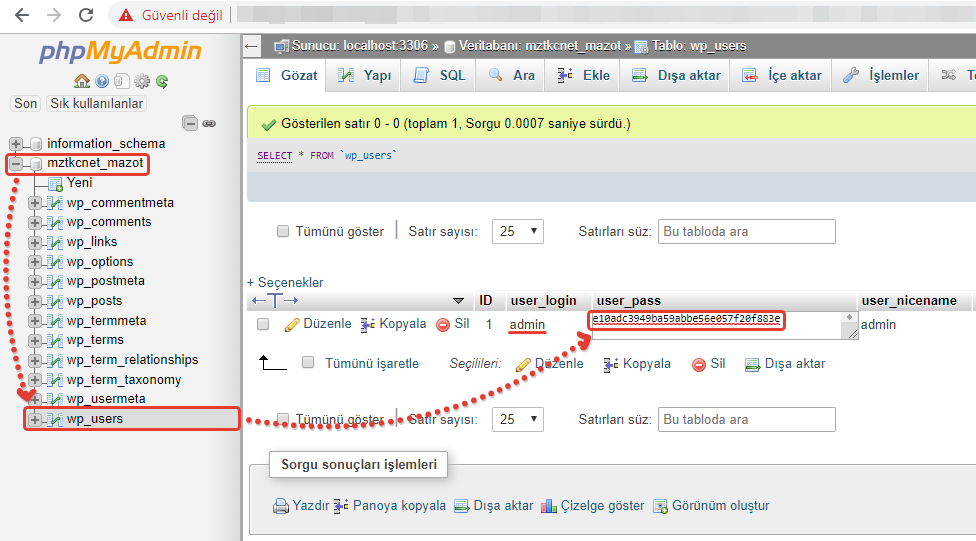Open the Seçenekler options link
This screenshot has width=976, height=541.
[285, 282]
